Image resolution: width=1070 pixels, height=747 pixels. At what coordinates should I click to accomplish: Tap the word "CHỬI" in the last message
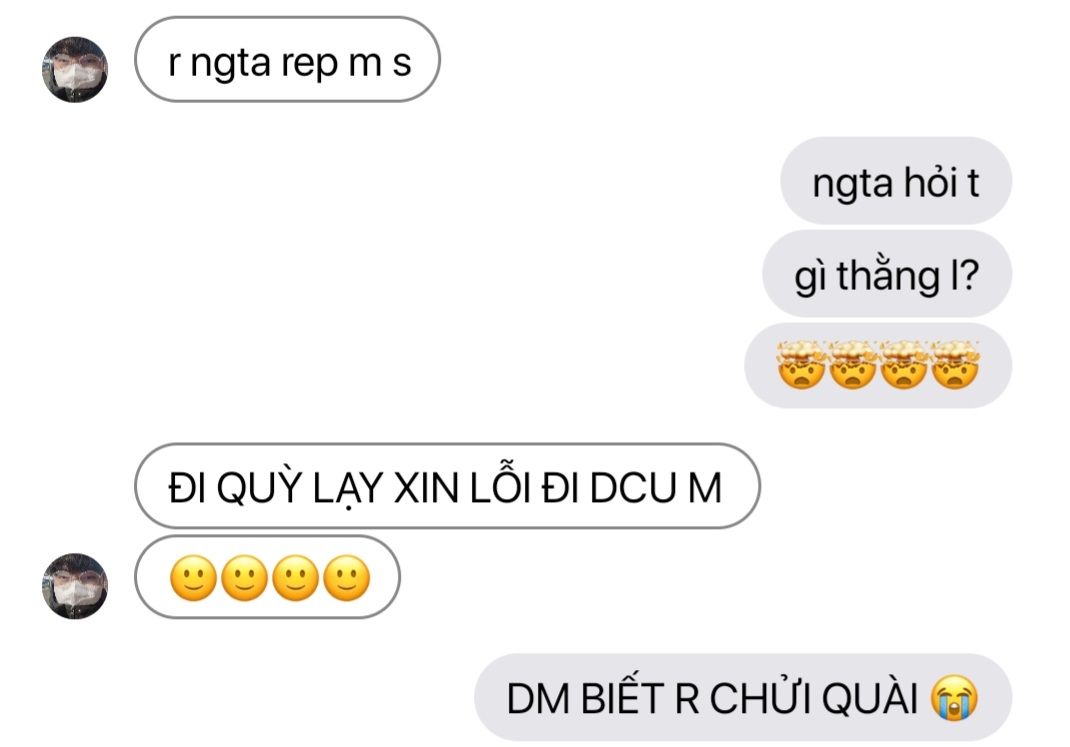761,698
